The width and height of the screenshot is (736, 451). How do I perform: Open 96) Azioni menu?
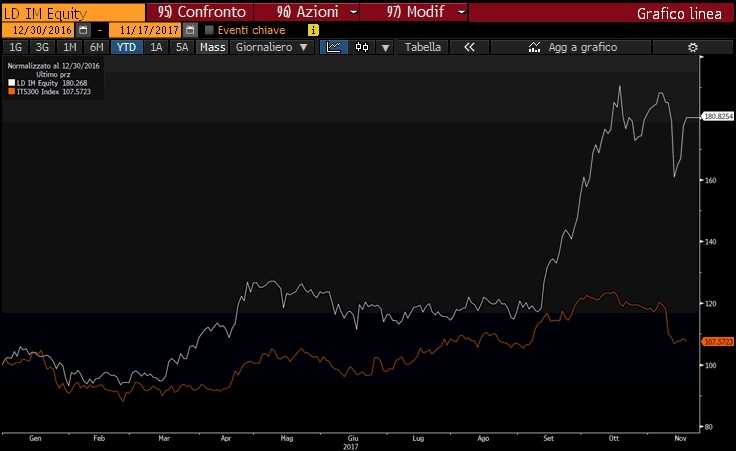pos(307,12)
